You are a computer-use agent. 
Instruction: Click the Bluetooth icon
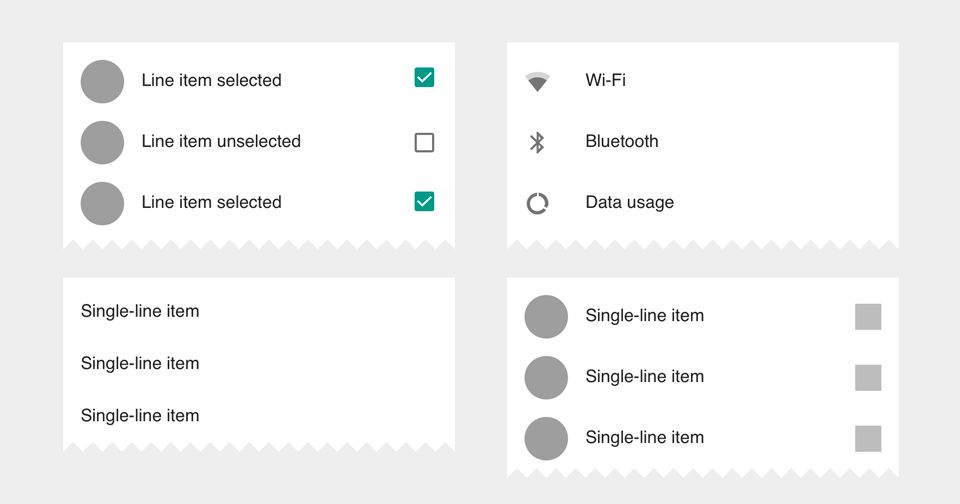tap(537, 142)
